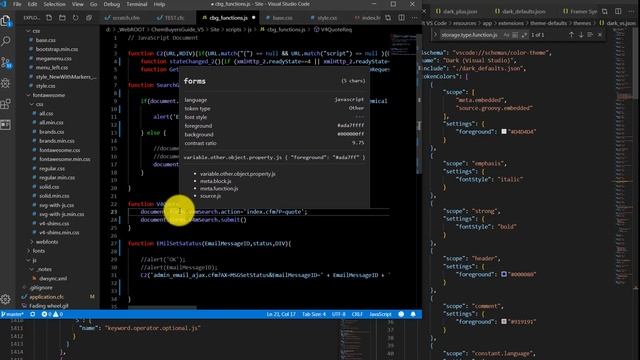Go to next match in find widget
Viewport: 640px width, 360px height.
tap(581, 35)
